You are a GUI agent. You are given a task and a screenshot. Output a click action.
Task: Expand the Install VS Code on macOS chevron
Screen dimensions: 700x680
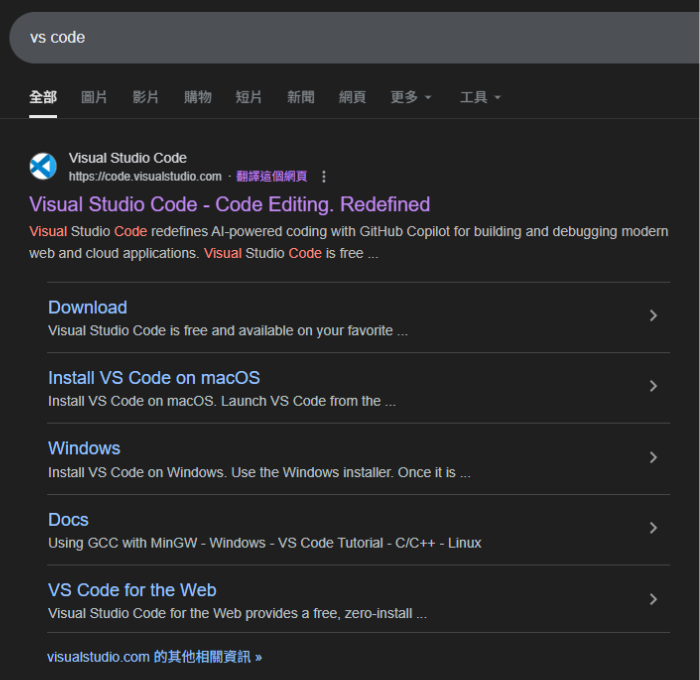(653, 386)
